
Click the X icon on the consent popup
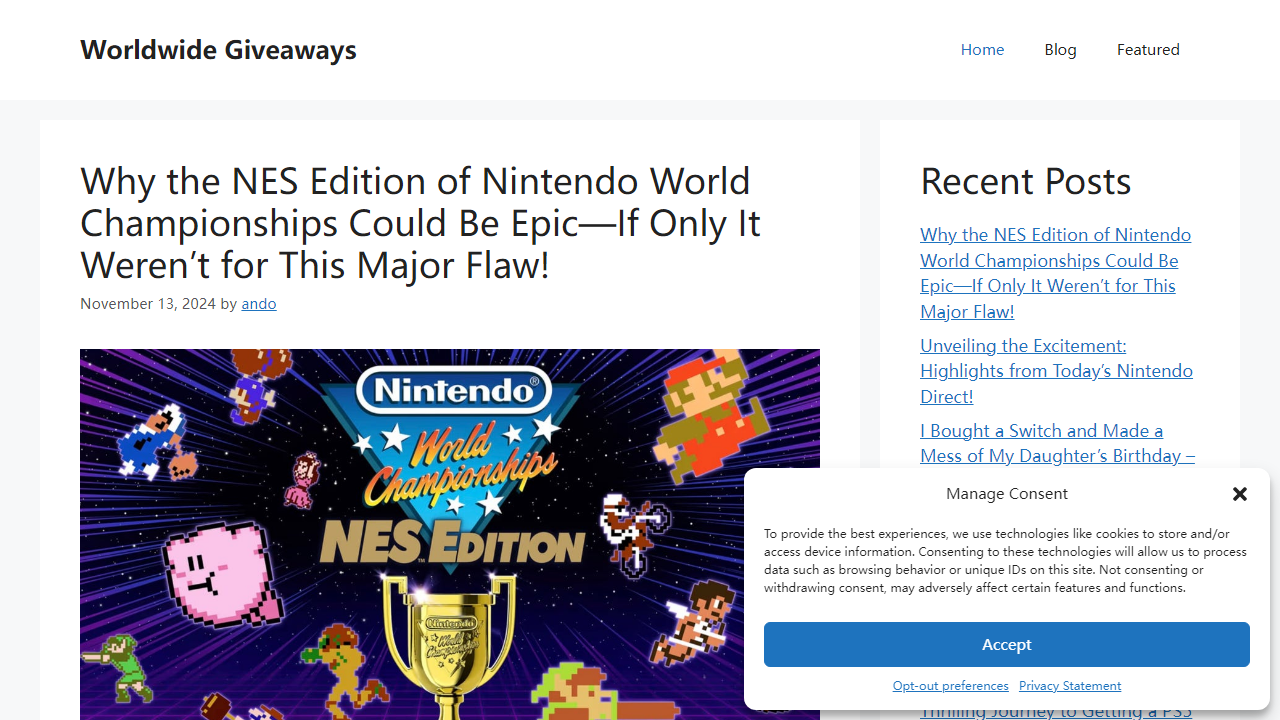(x=1240, y=494)
